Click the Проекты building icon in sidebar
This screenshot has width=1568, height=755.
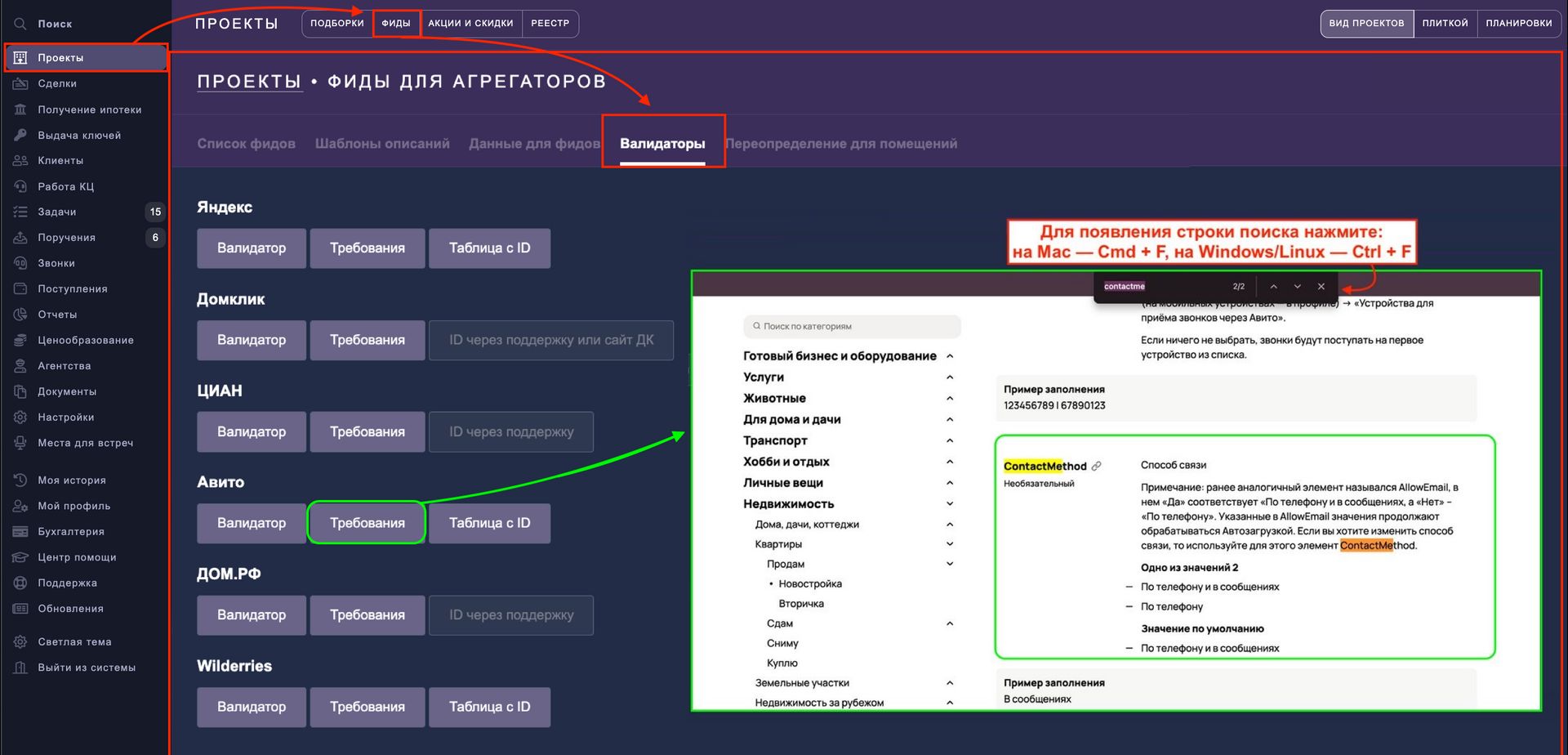[x=20, y=57]
